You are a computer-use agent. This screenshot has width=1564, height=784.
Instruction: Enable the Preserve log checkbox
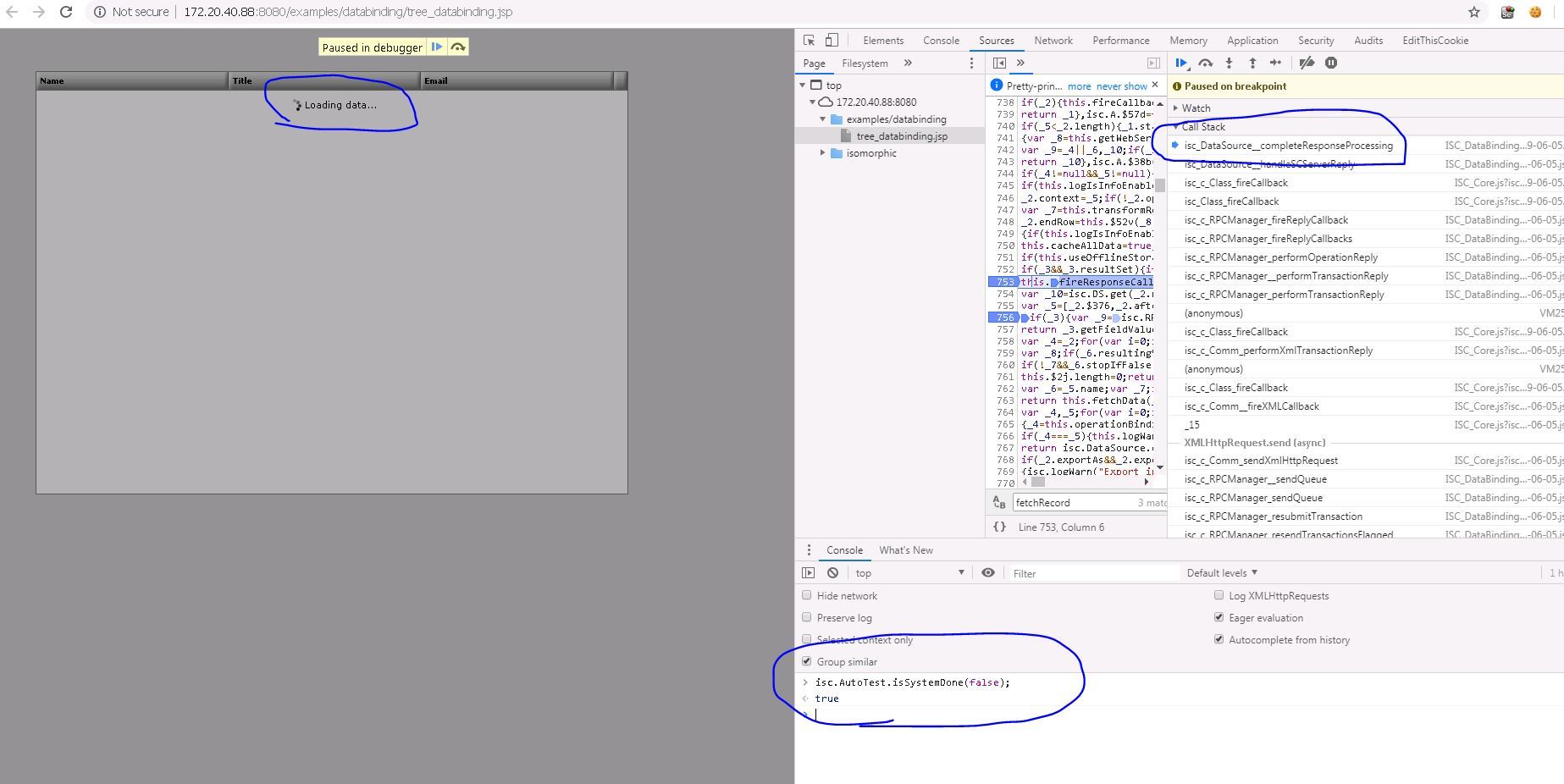tap(807, 617)
